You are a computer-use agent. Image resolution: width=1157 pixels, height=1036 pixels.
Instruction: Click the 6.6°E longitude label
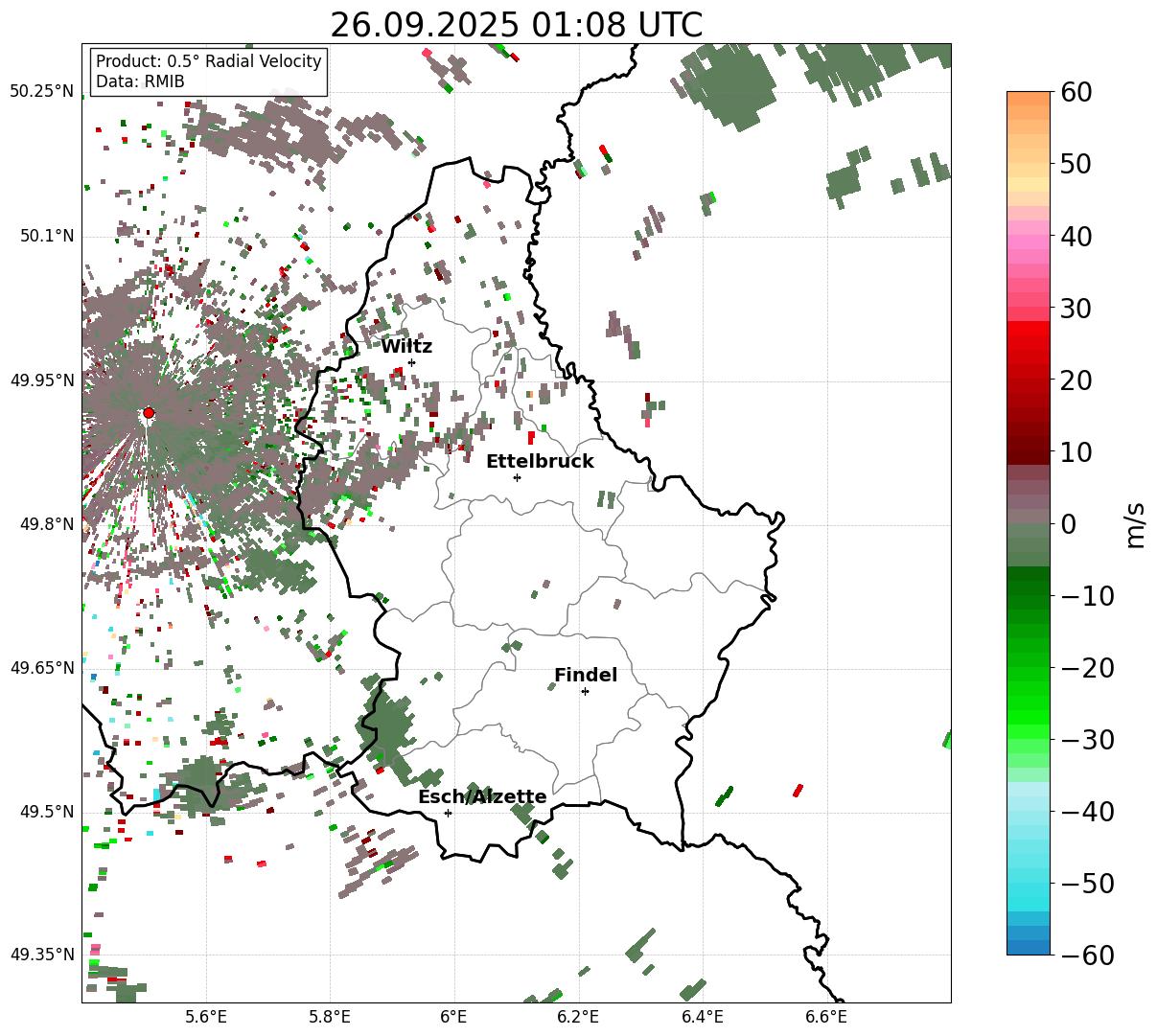pyautogui.click(x=826, y=1017)
